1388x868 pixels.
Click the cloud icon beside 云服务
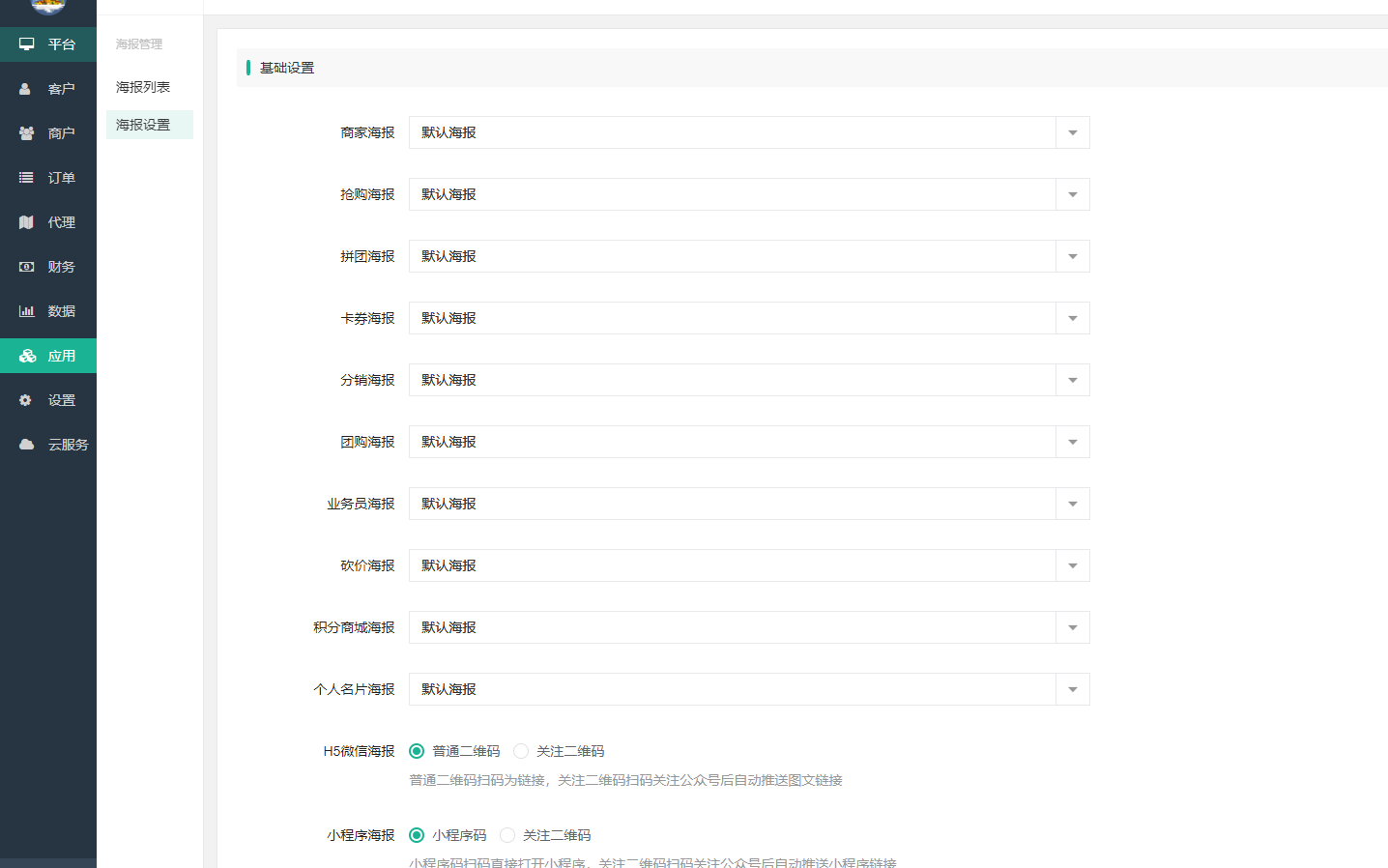point(26,445)
